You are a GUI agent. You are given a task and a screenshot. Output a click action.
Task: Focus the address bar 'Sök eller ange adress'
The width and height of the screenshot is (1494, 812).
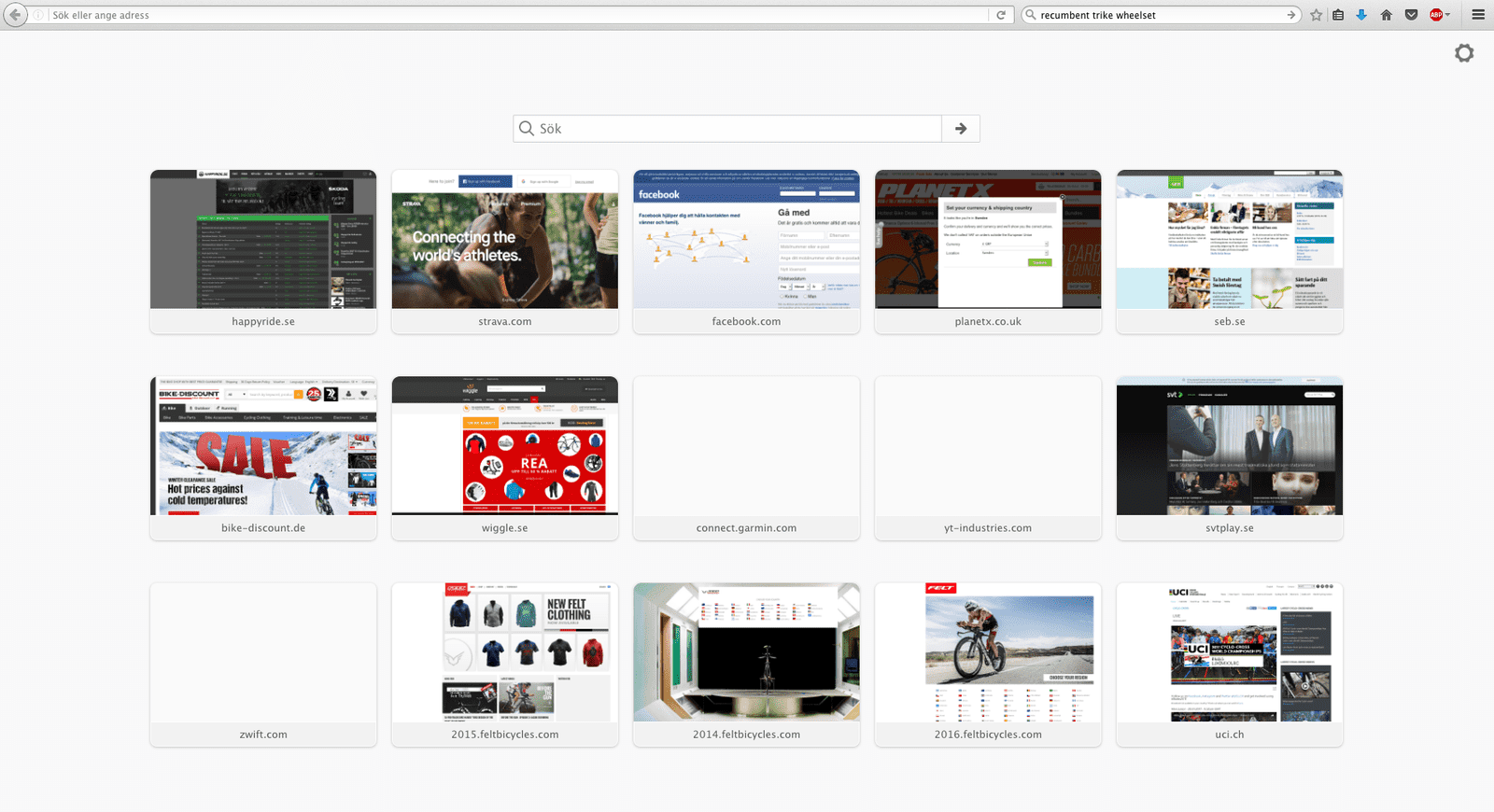pos(518,15)
